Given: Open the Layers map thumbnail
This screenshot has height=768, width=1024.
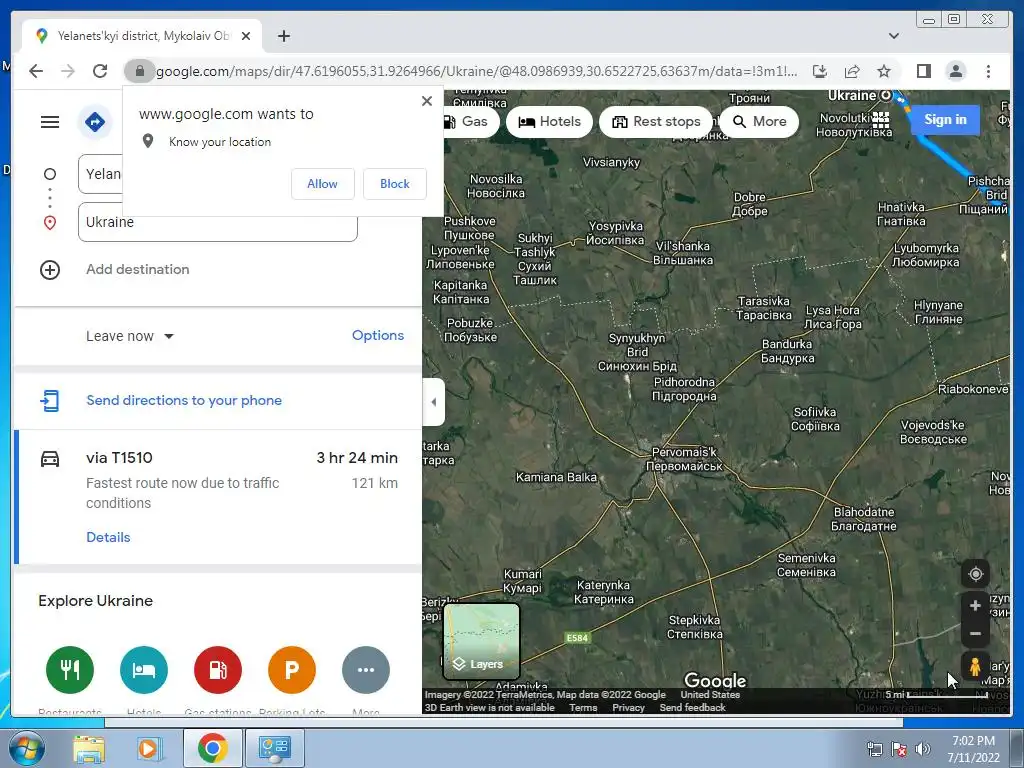Looking at the screenshot, I should [482, 641].
